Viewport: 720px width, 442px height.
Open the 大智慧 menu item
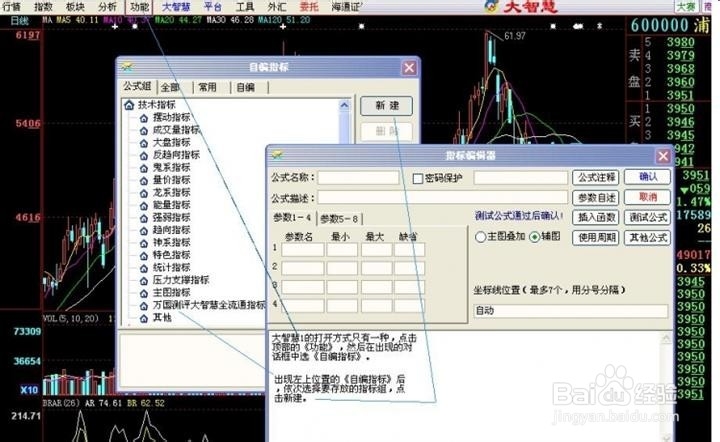click(x=176, y=7)
